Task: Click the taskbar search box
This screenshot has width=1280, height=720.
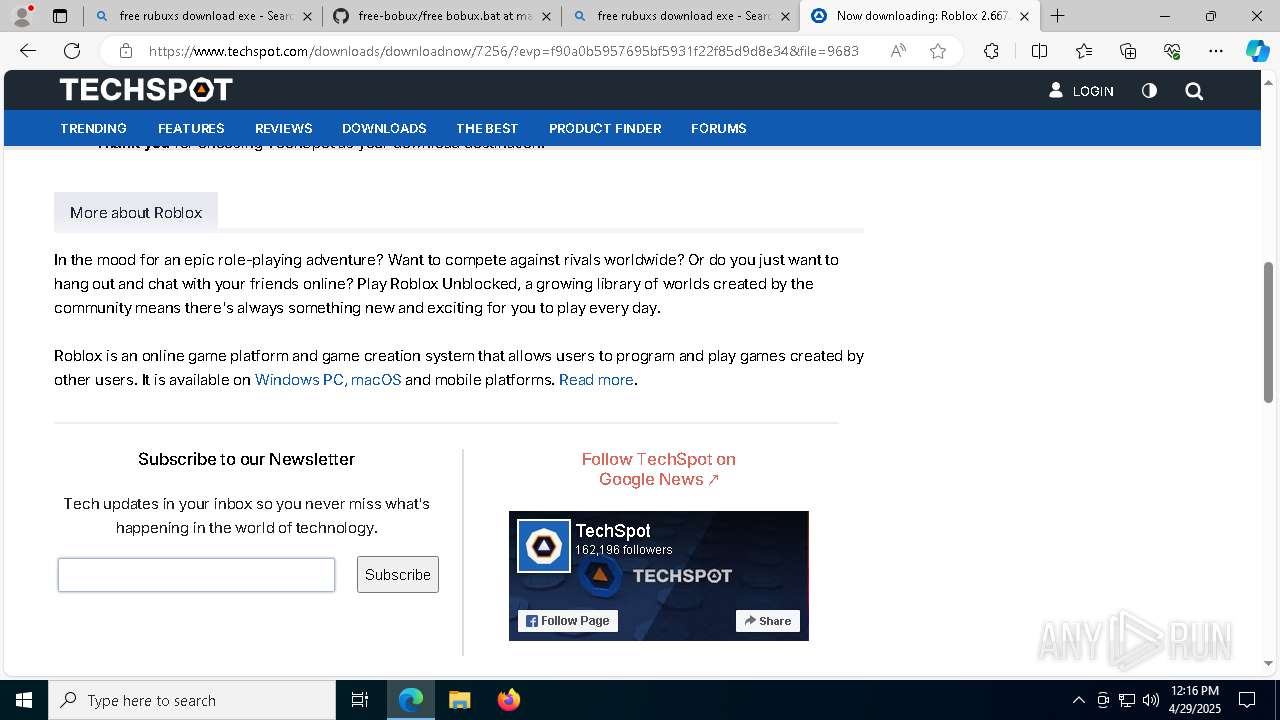Action: (192, 700)
